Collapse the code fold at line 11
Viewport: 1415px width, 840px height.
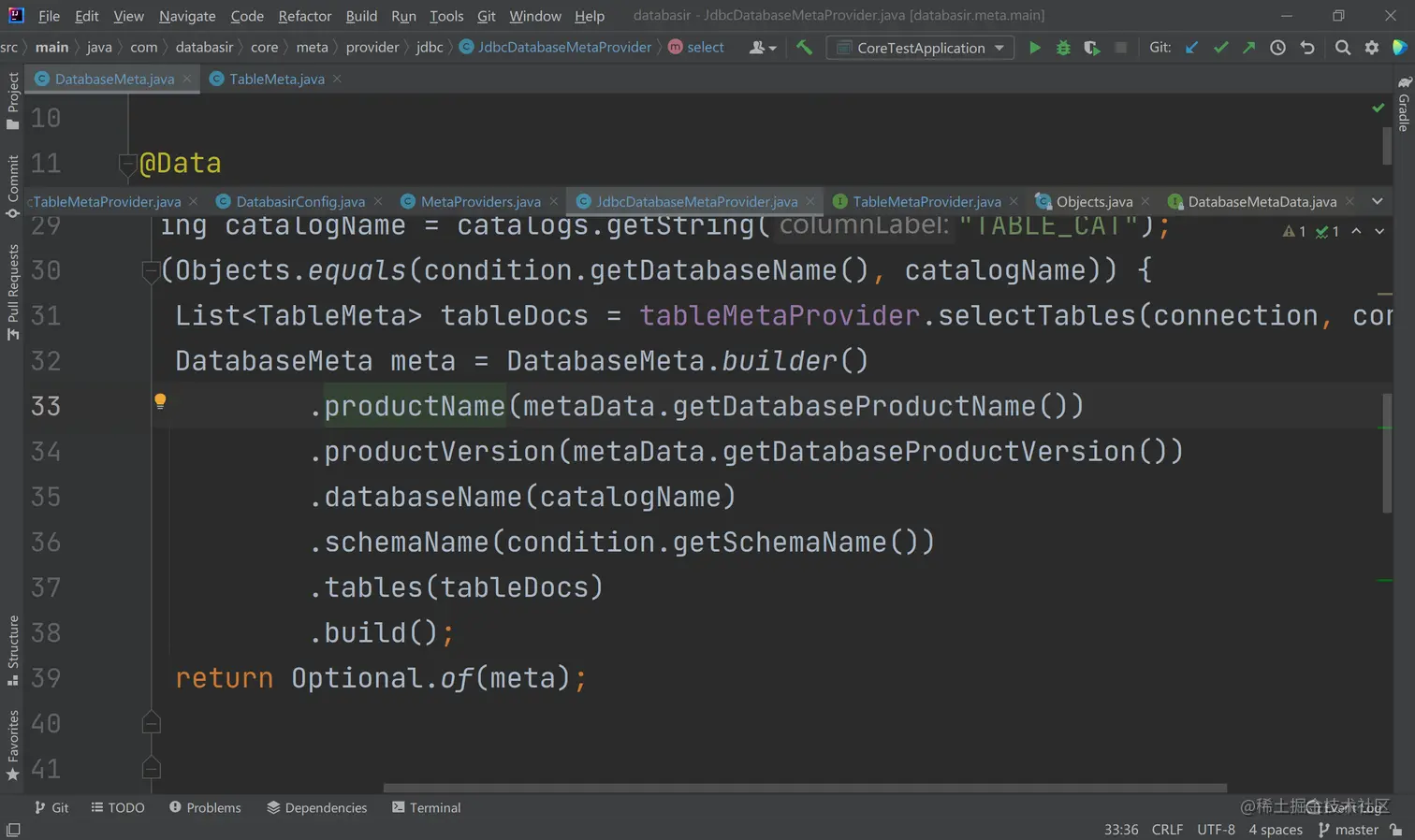(x=128, y=165)
